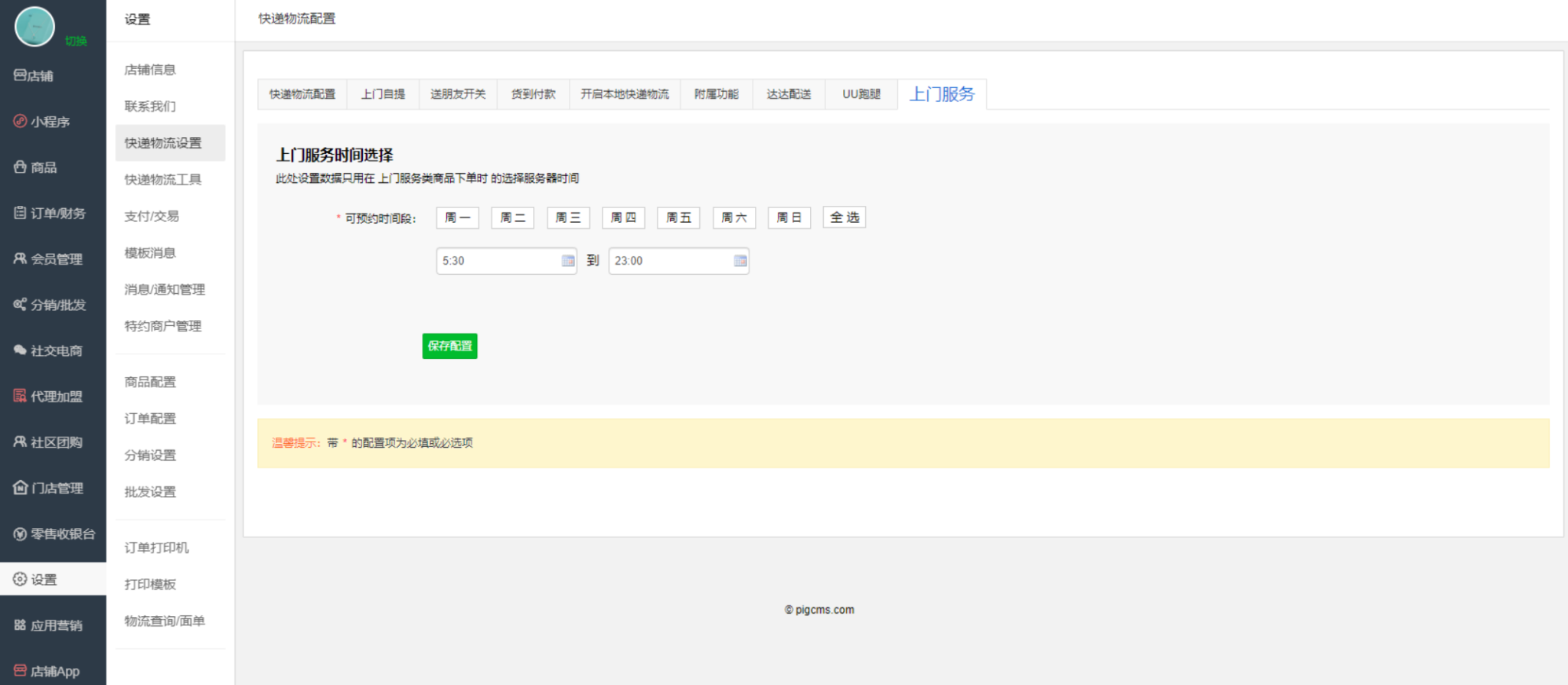This screenshot has width=1568, height=685.
Task: Click the 5:30 start time field
Action: (x=507, y=261)
